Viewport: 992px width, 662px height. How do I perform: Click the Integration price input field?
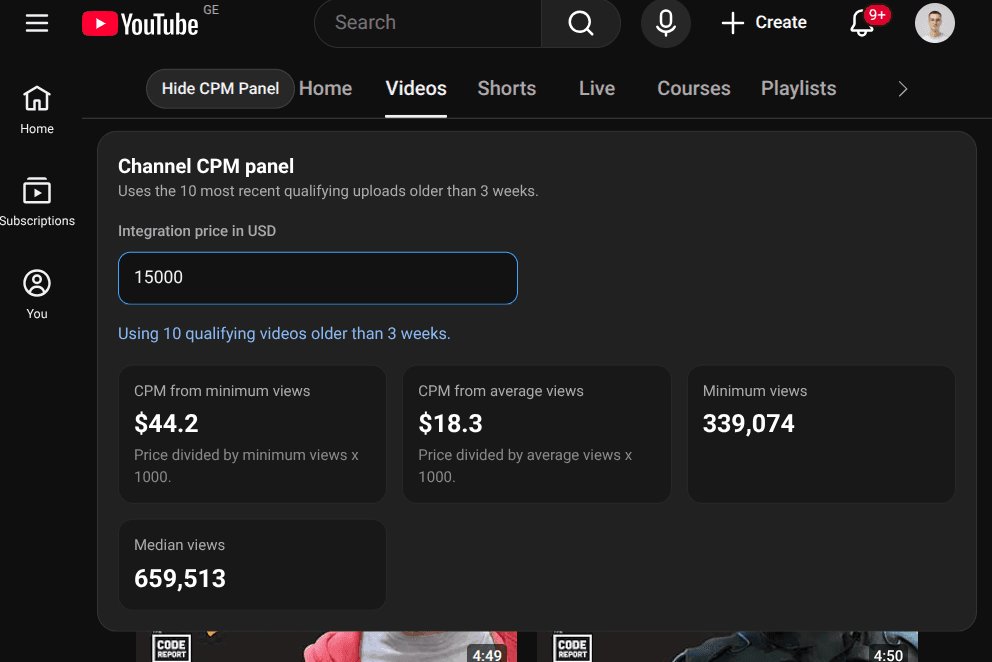[x=317, y=278]
